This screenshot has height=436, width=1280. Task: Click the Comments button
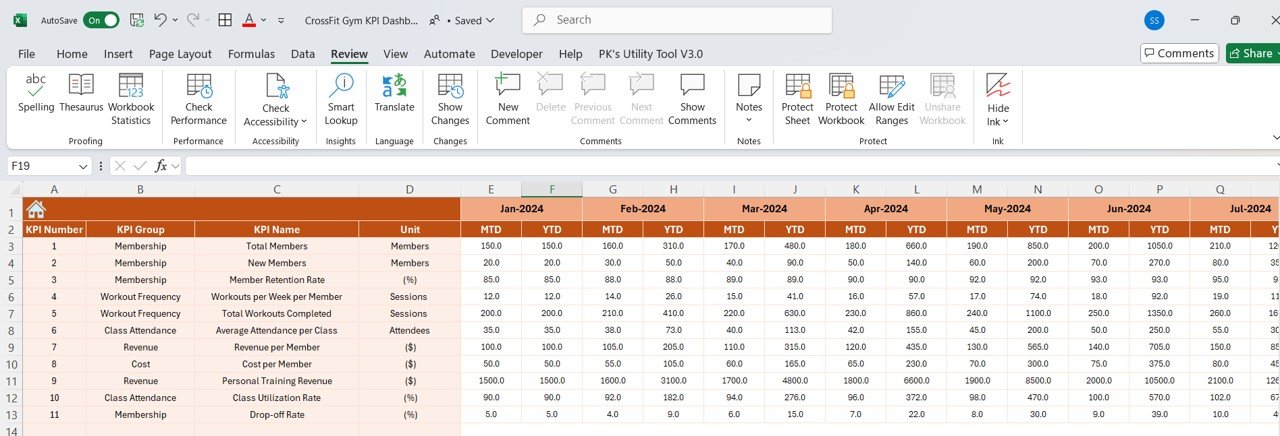click(x=1179, y=53)
